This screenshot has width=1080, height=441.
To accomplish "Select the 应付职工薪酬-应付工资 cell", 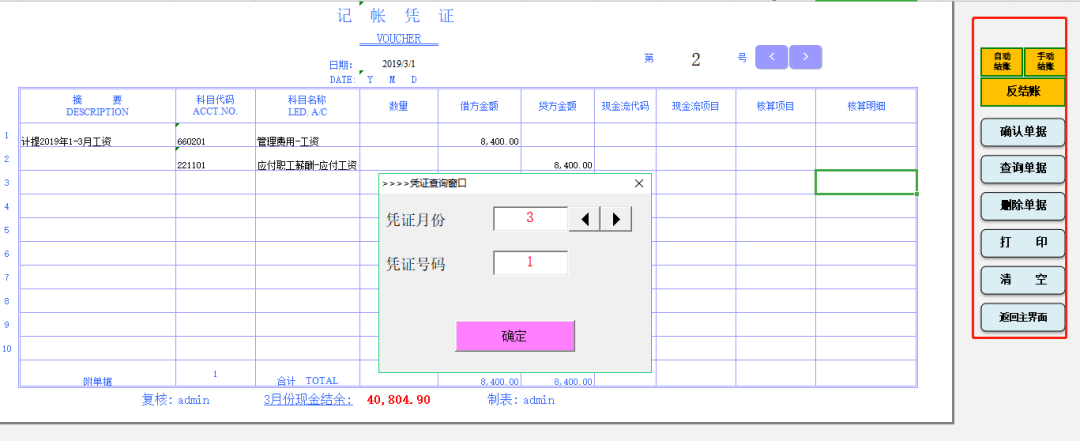I will (307, 158).
